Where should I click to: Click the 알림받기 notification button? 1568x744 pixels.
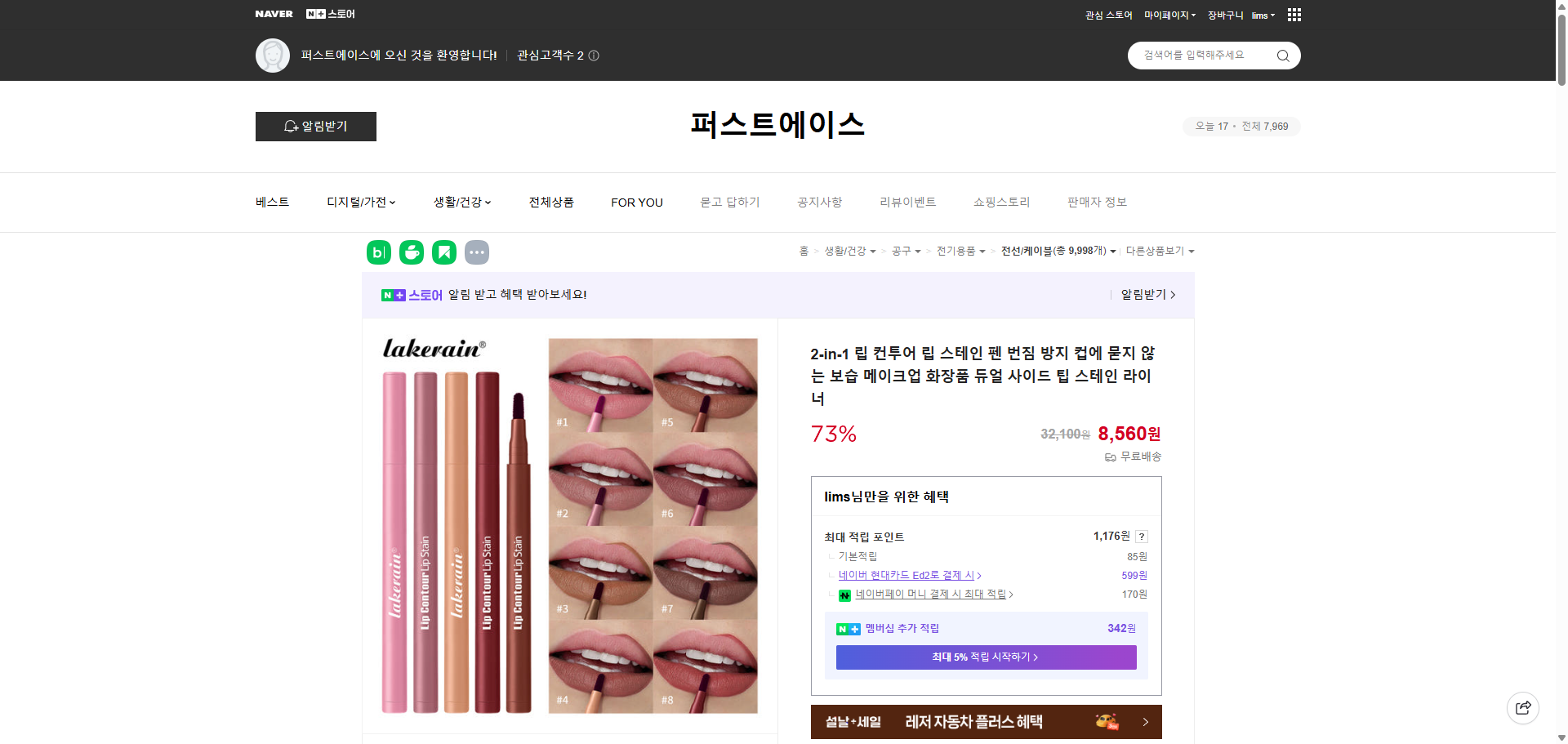click(x=315, y=127)
